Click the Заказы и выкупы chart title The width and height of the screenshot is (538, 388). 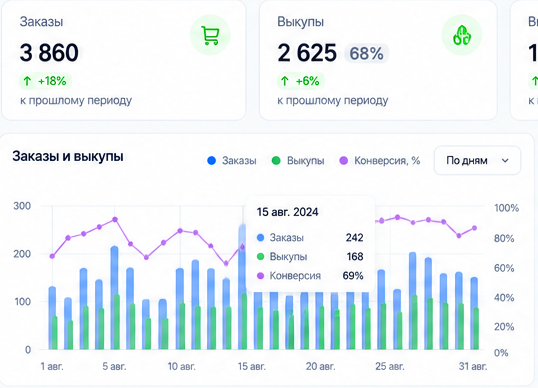coord(68,156)
